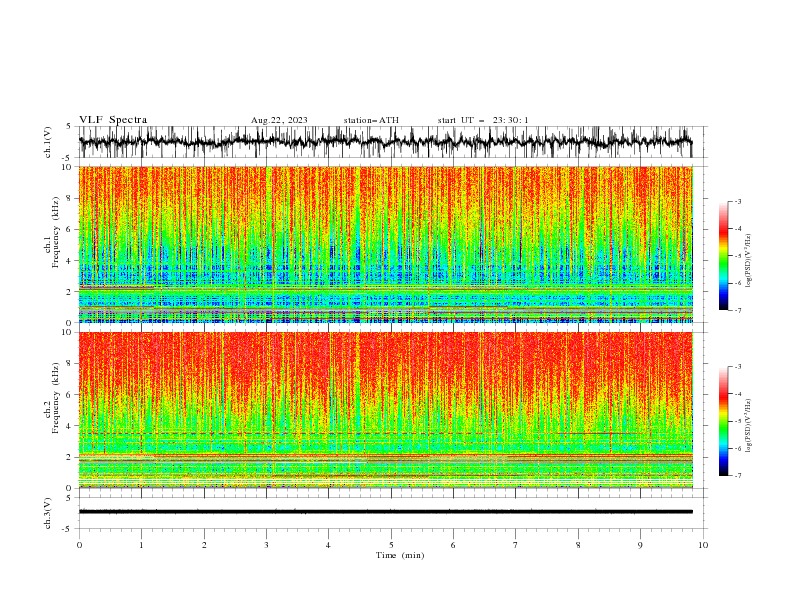Click the "ch.1(V)" axis label
This screenshot has height=612, width=792.
pos(48,142)
